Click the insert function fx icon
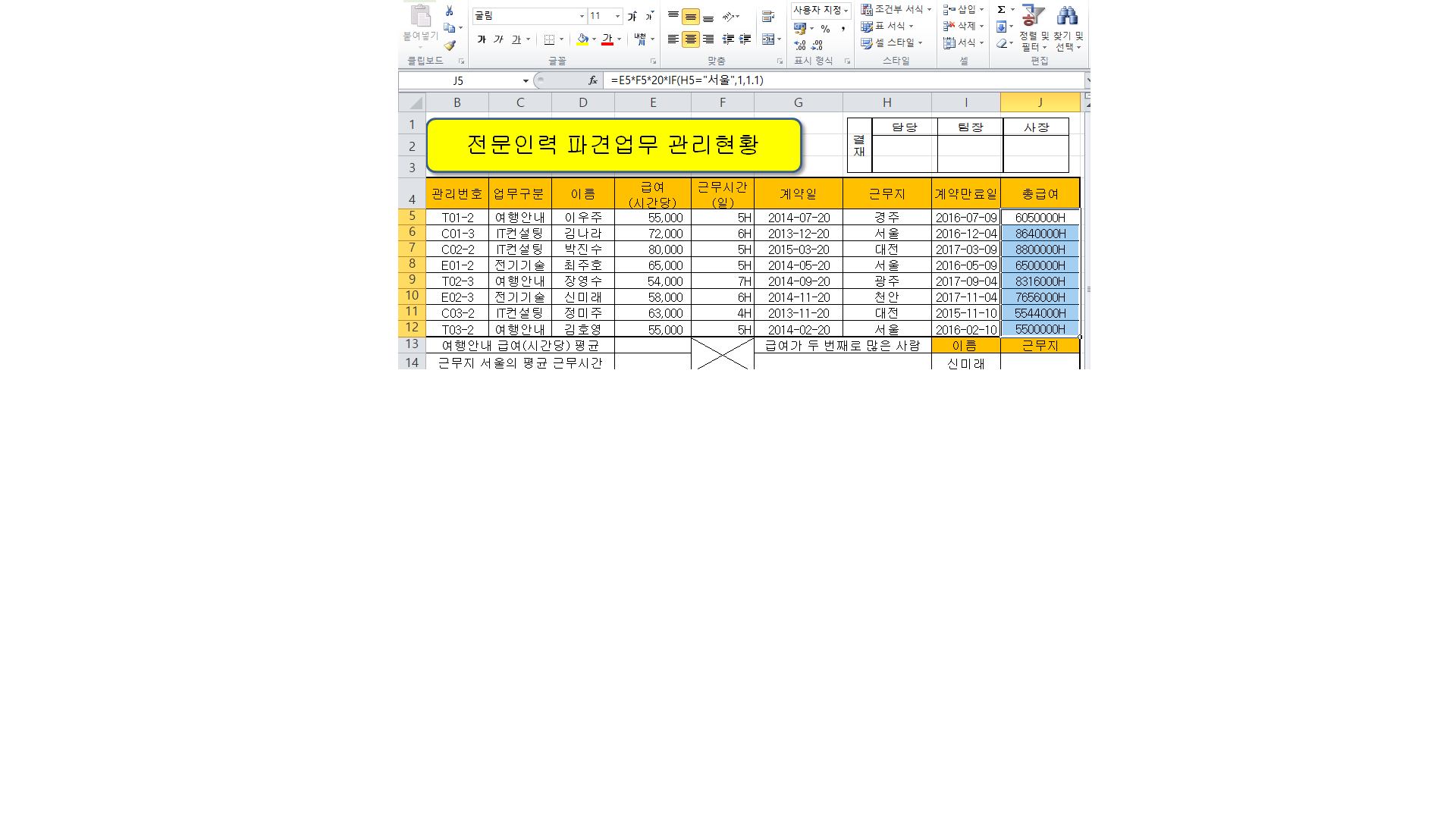Image resolution: width=1456 pixels, height=819 pixels. pos(593,80)
